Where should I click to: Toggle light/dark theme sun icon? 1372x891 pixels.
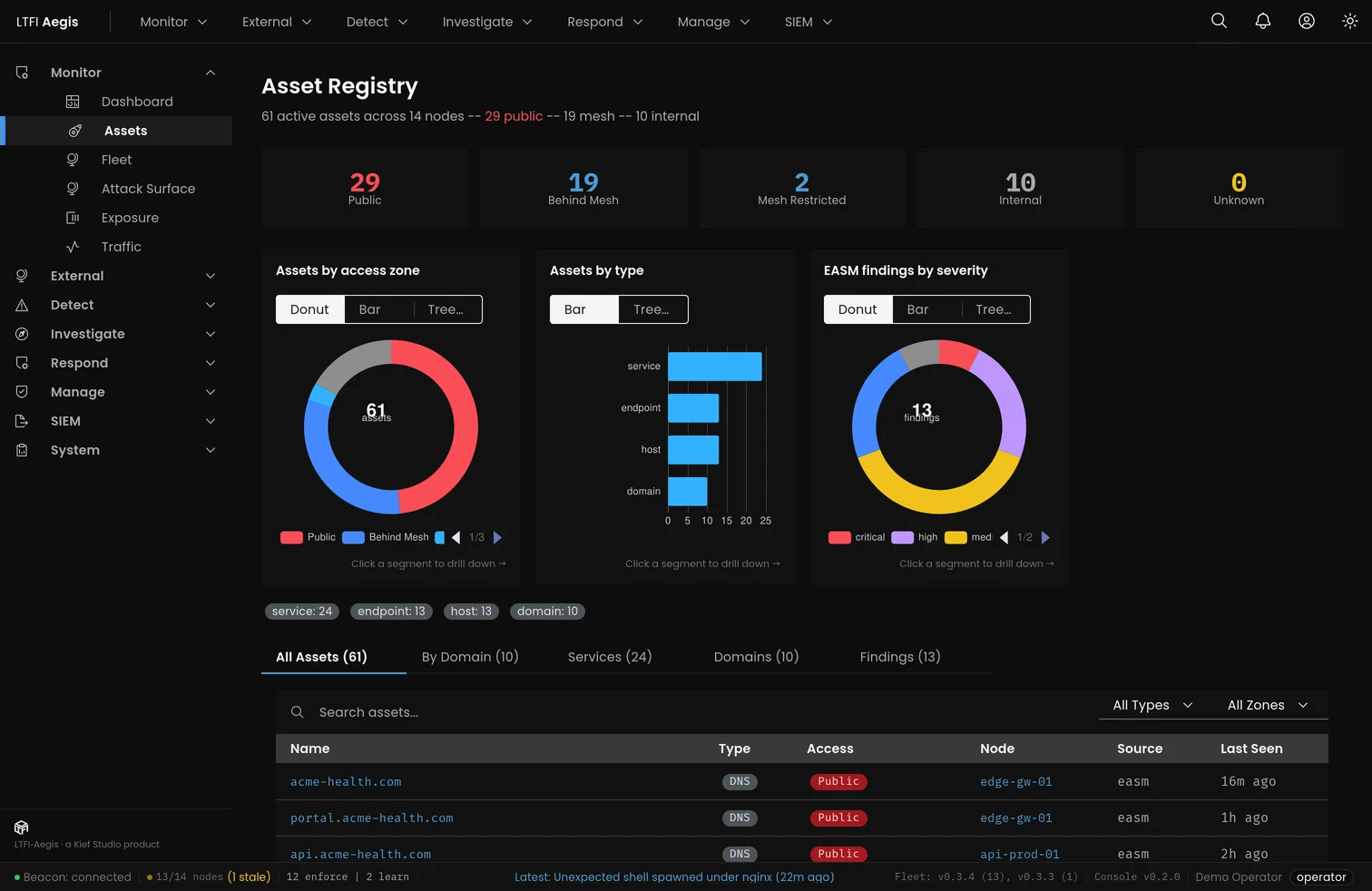click(1349, 21)
